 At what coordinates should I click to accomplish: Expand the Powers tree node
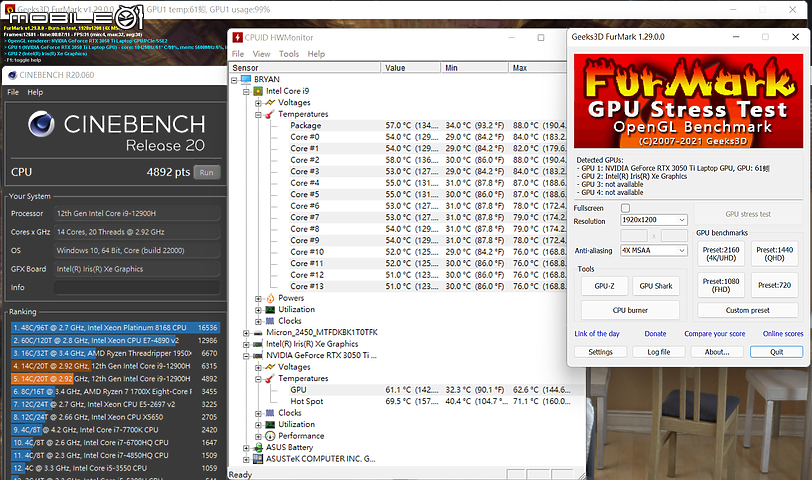tap(258, 298)
